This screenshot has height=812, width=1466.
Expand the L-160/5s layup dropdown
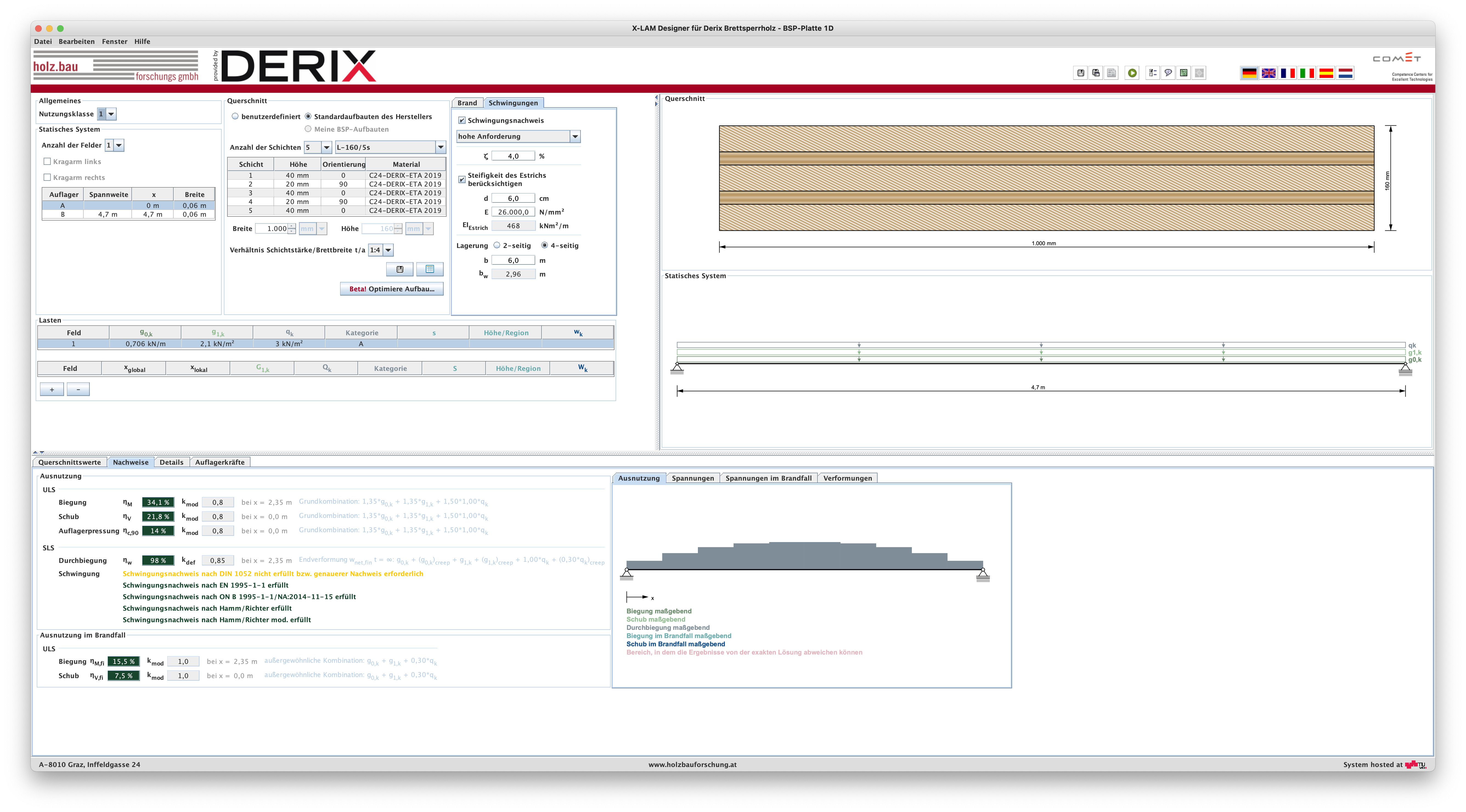(x=440, y=147)
